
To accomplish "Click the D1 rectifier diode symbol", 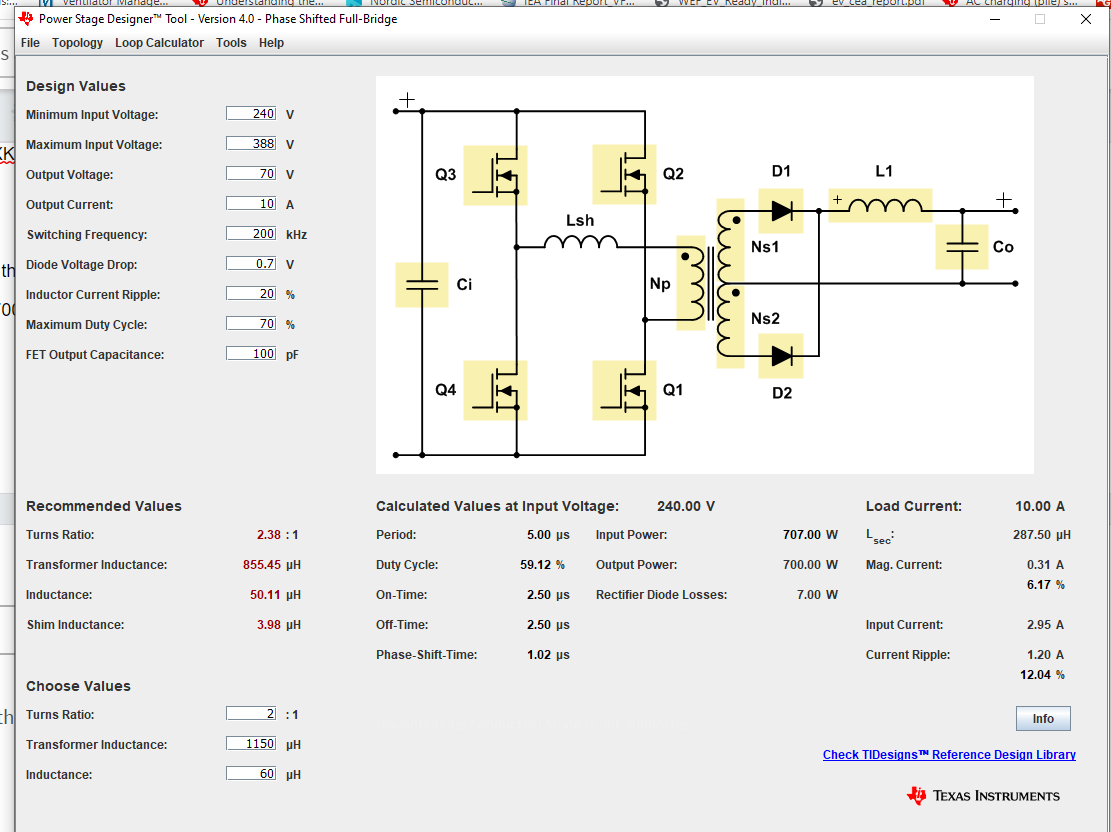I will (781, 210).
